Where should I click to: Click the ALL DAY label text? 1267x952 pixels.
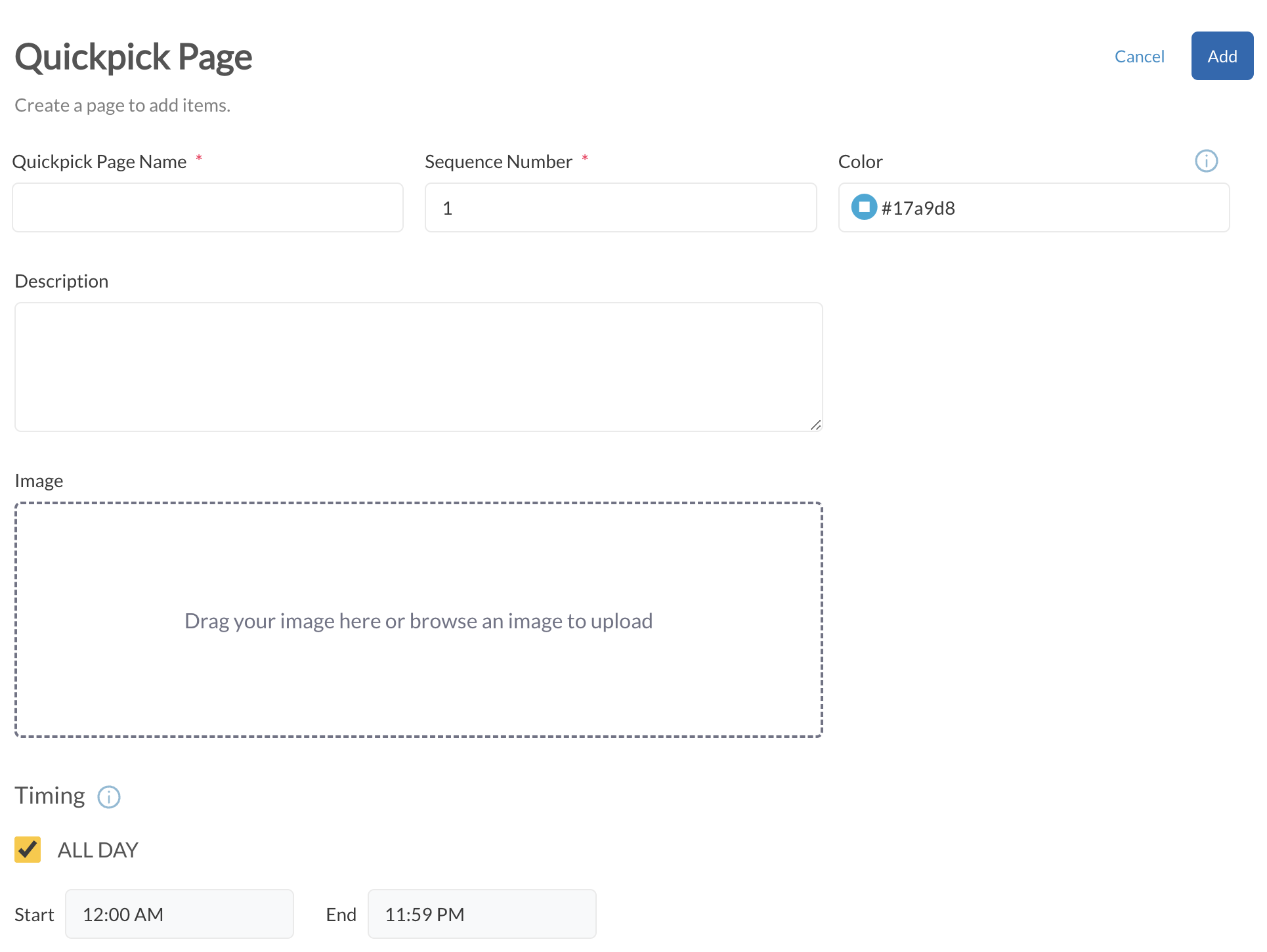[97, 849]
